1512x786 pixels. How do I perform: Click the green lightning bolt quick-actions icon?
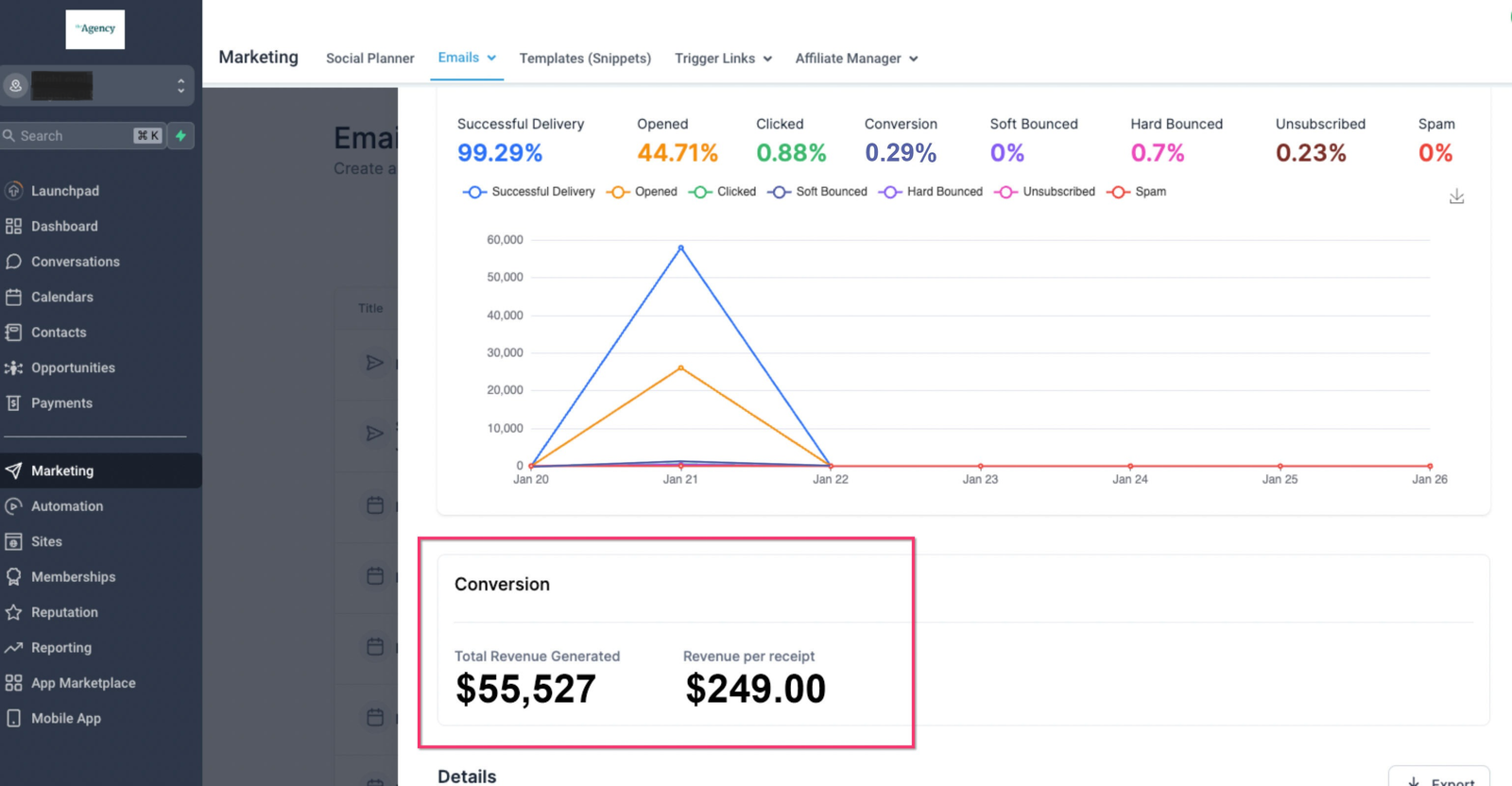[x=180, y=135]
